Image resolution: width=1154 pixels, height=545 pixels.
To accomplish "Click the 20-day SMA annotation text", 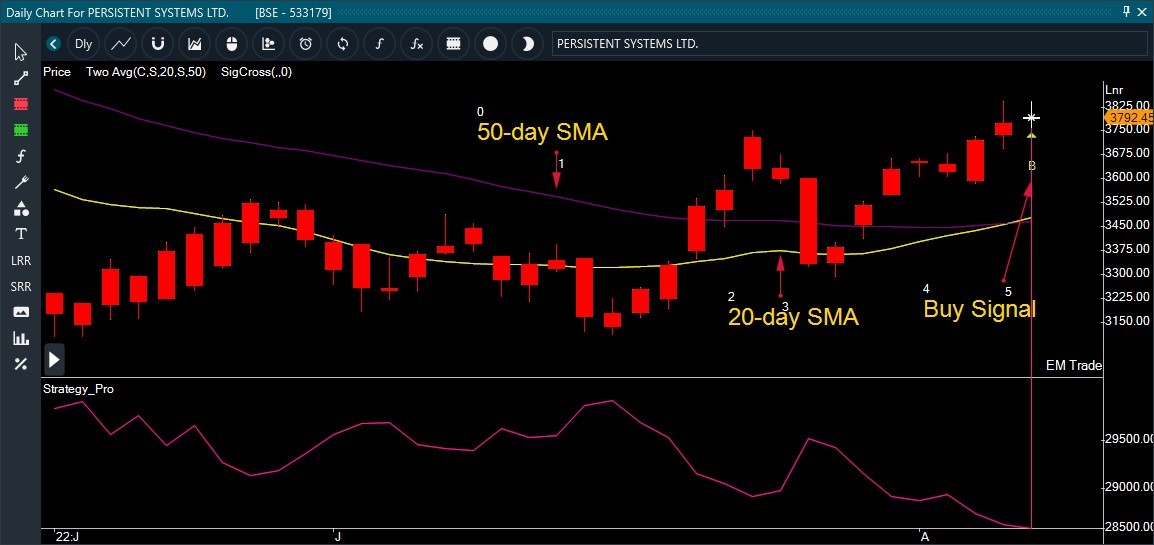I will tap(793, 317).
